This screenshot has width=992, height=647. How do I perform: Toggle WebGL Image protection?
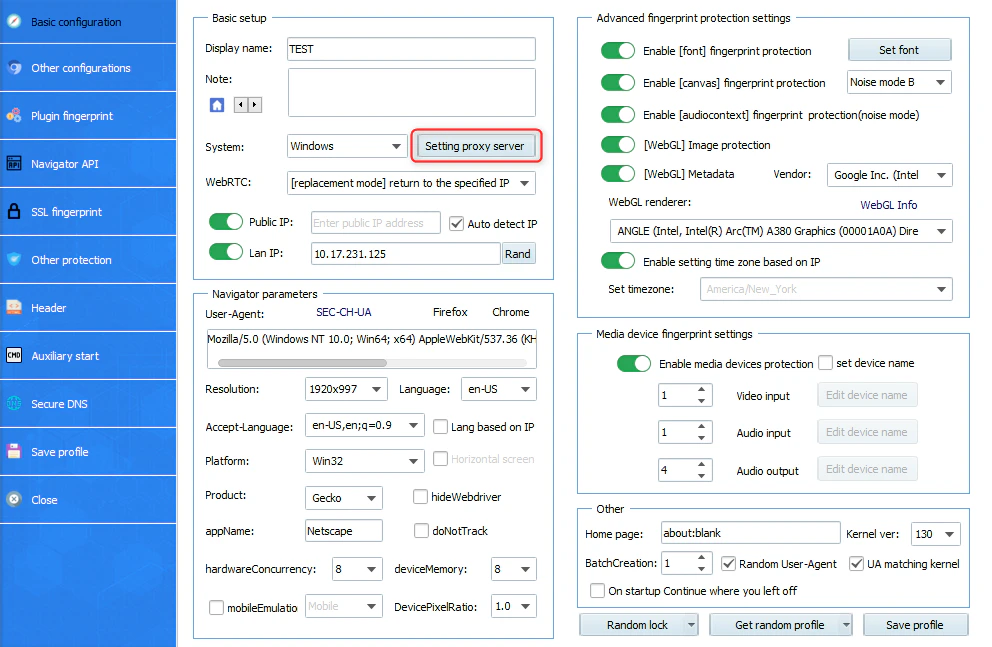coord(617,145)
